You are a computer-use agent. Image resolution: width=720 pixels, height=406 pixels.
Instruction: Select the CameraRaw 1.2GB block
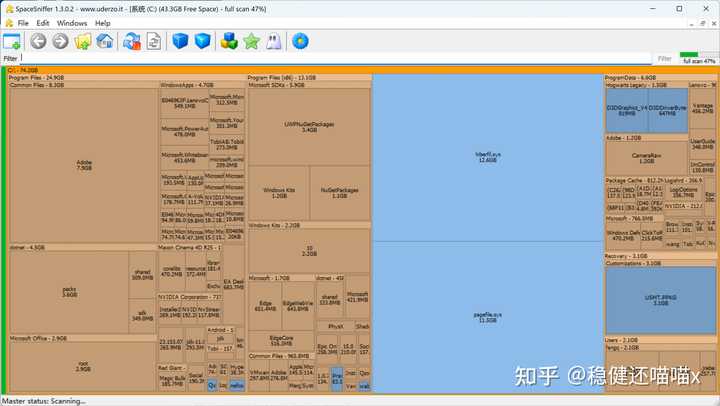coord(647,158)
